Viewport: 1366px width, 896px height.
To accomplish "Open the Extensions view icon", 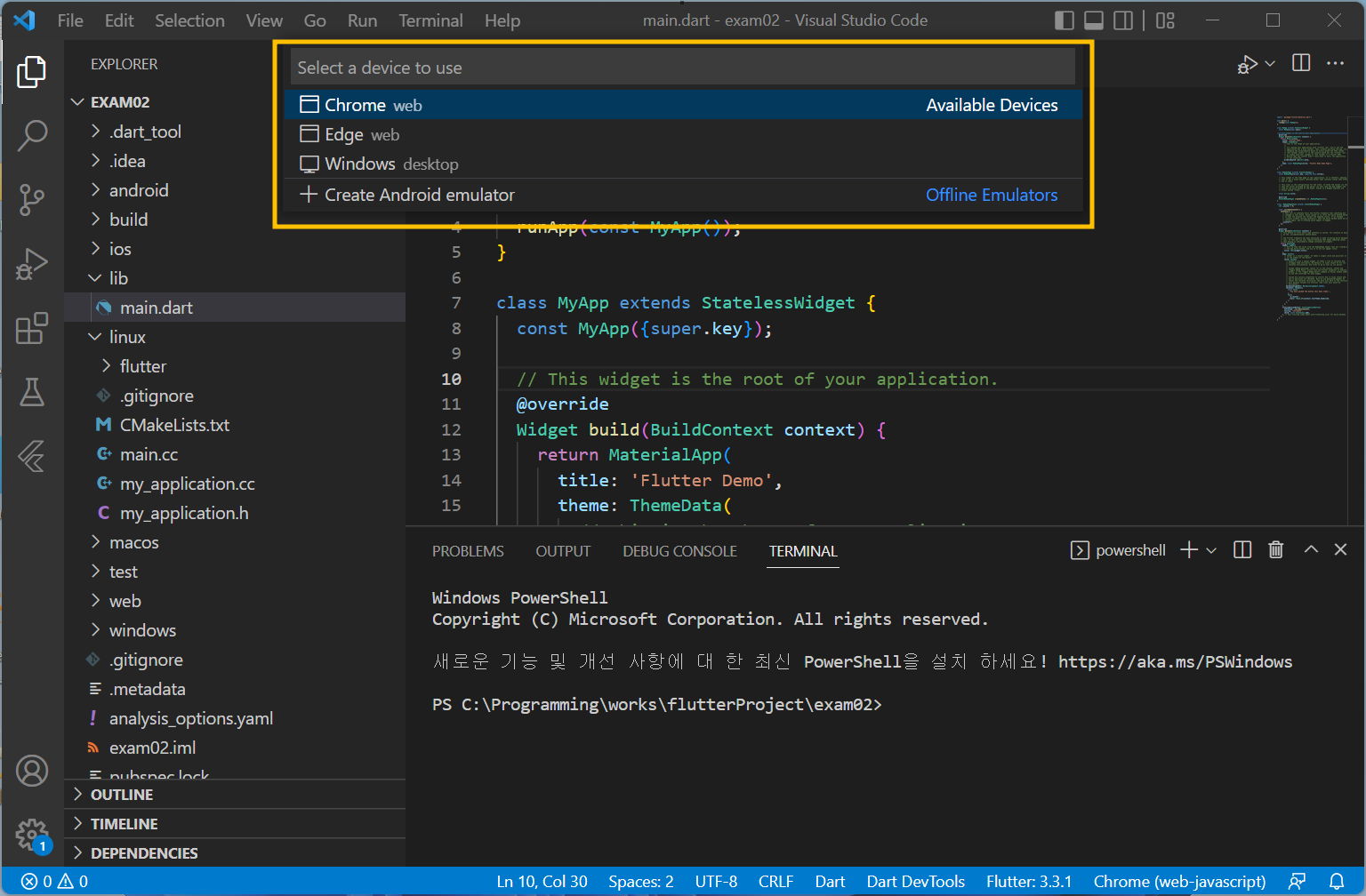I will pos(32,328).
